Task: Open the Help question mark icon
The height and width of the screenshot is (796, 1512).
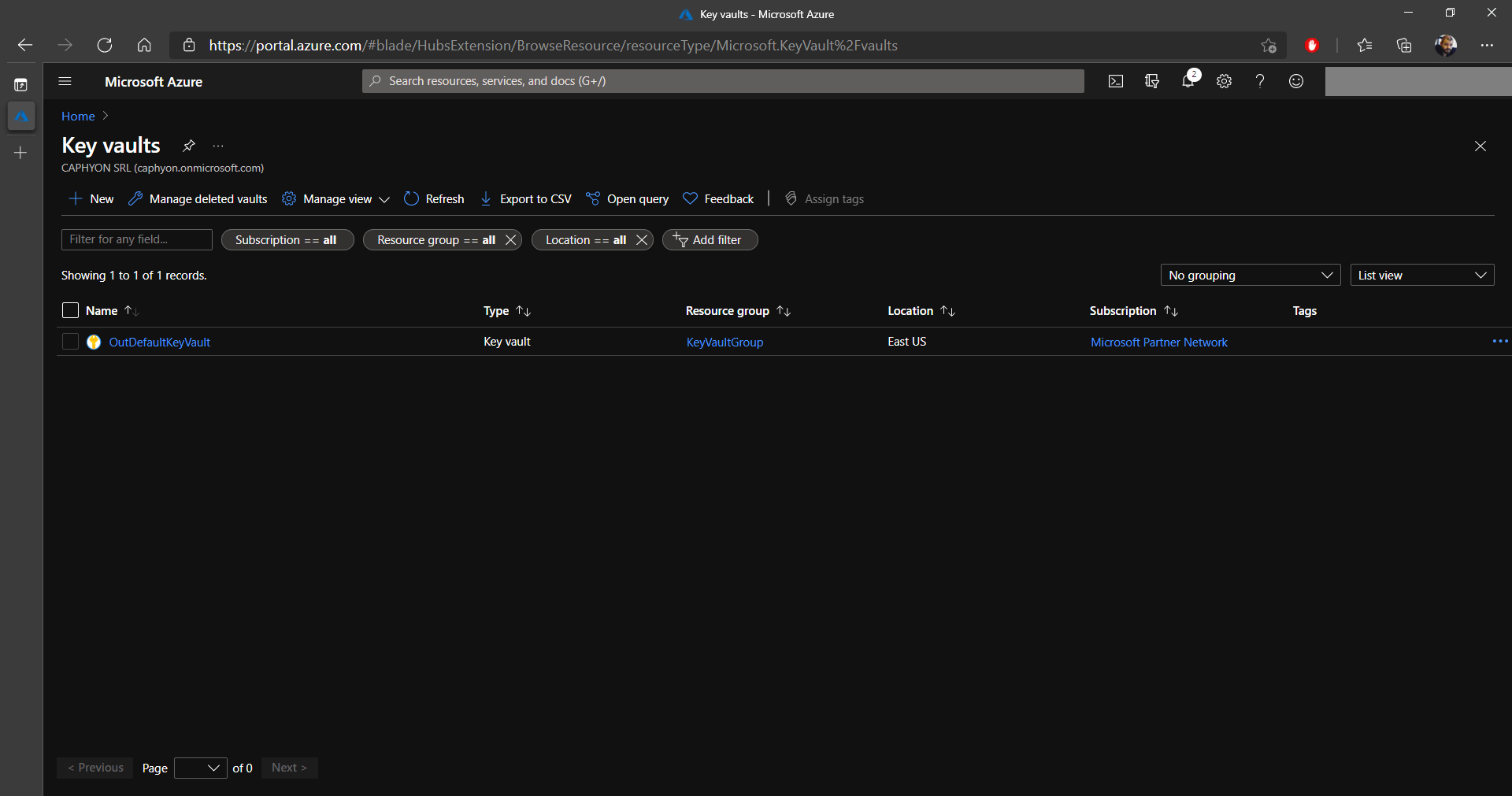Action: 1260,81
